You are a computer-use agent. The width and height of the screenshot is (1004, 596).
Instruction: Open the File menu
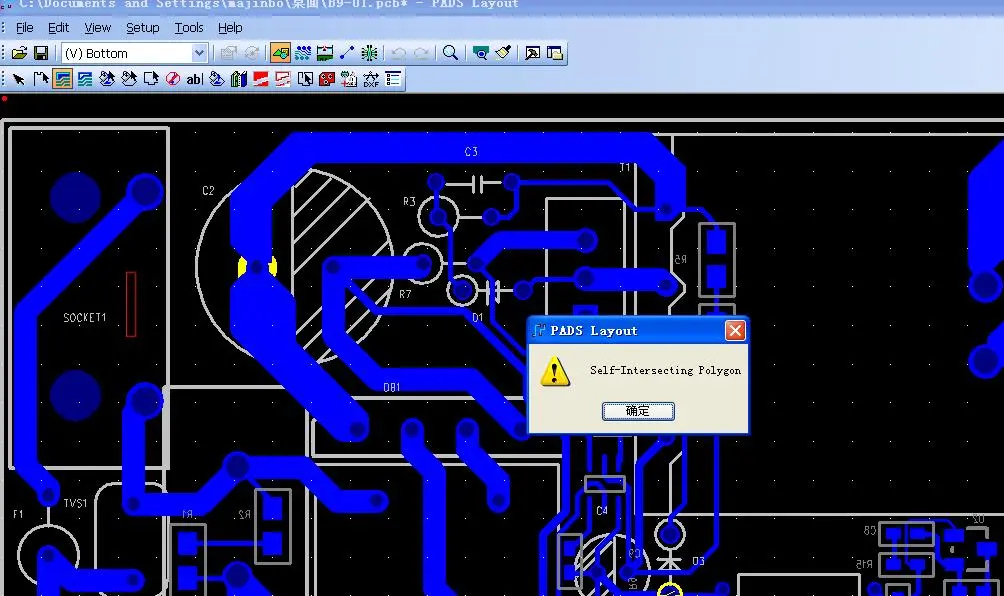[x=24, y=28]
